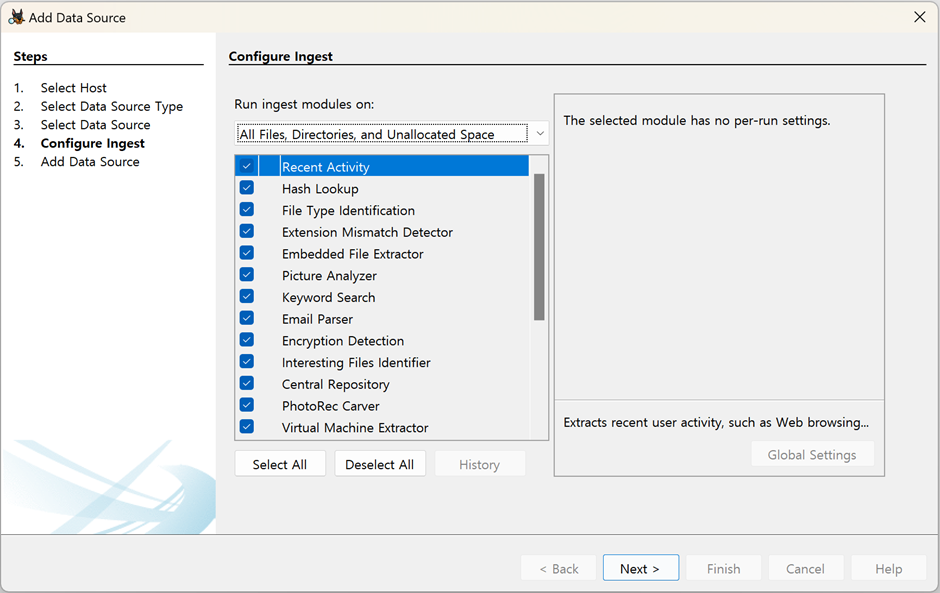
Task: Disable the Central Repository checkbox
Action: pyautogui.click(x=246, y=383)
